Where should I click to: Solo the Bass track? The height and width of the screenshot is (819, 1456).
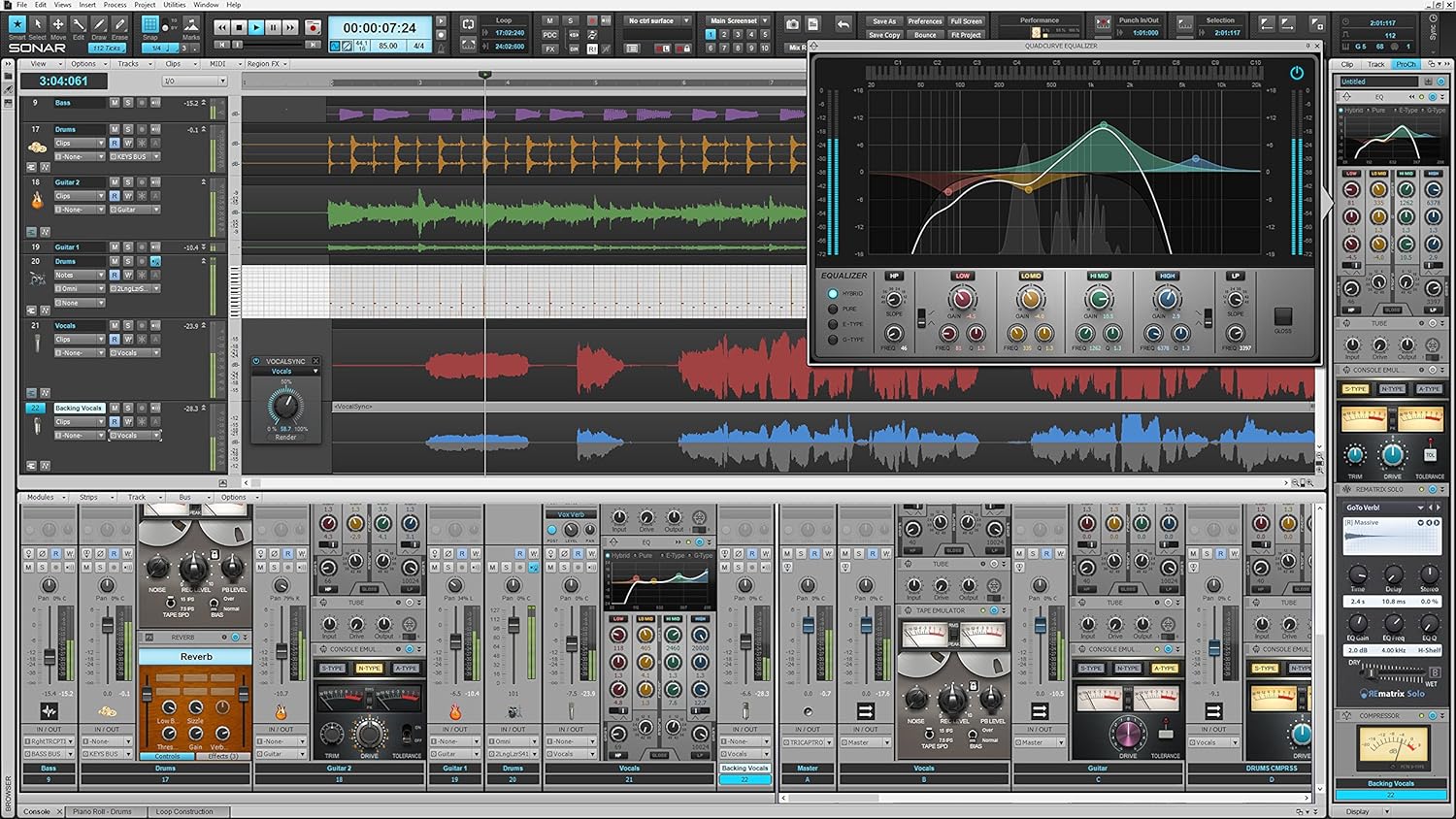128,103
